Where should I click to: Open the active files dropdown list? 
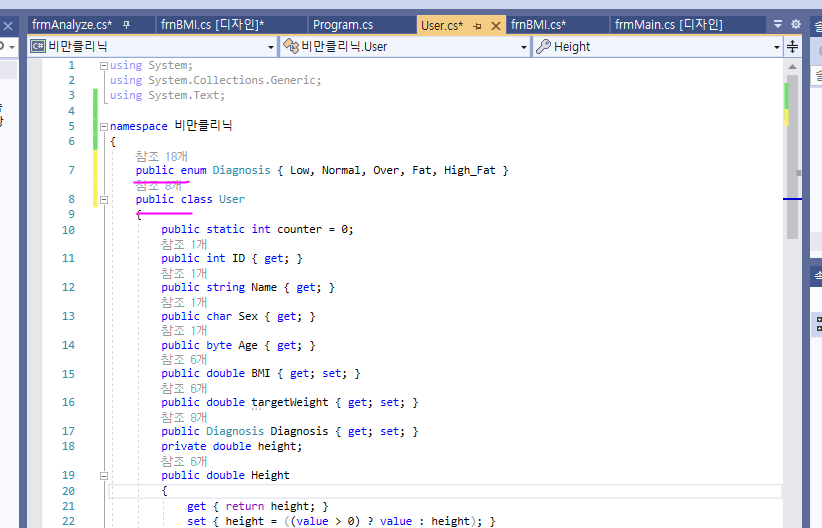tap(778, 24)
